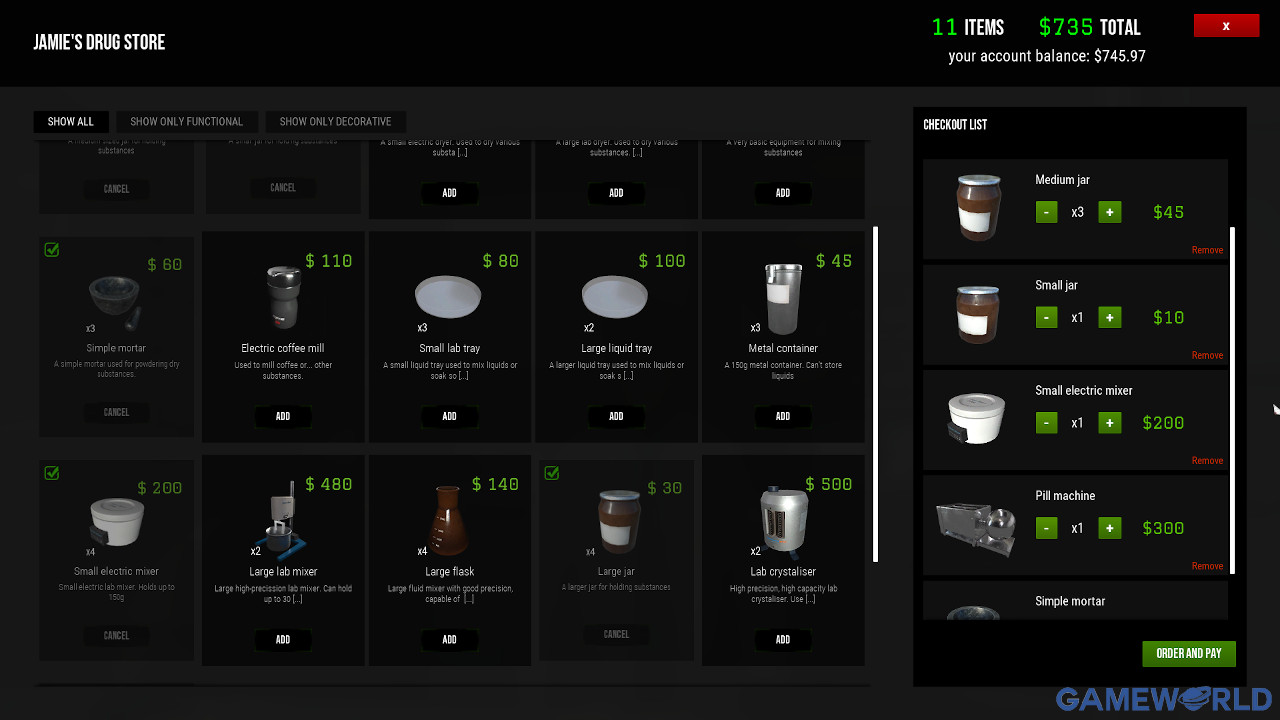Remove Small electric mixer from checkout list
1280x720 pixels.
(x=1207, y=461)
